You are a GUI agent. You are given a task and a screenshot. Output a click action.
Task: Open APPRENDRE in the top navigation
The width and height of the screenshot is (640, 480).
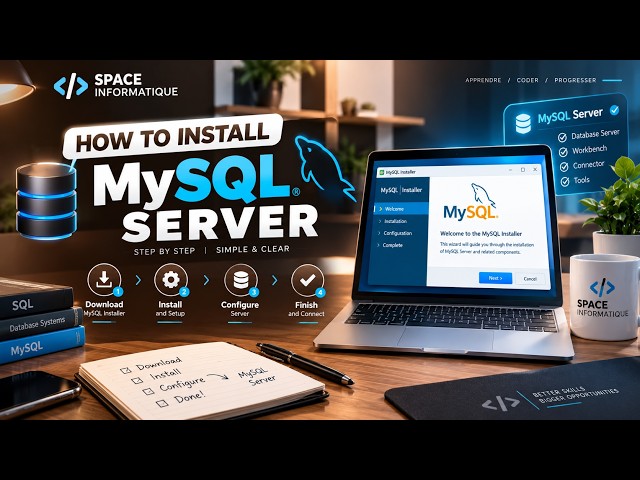click(x=483, y=80)
